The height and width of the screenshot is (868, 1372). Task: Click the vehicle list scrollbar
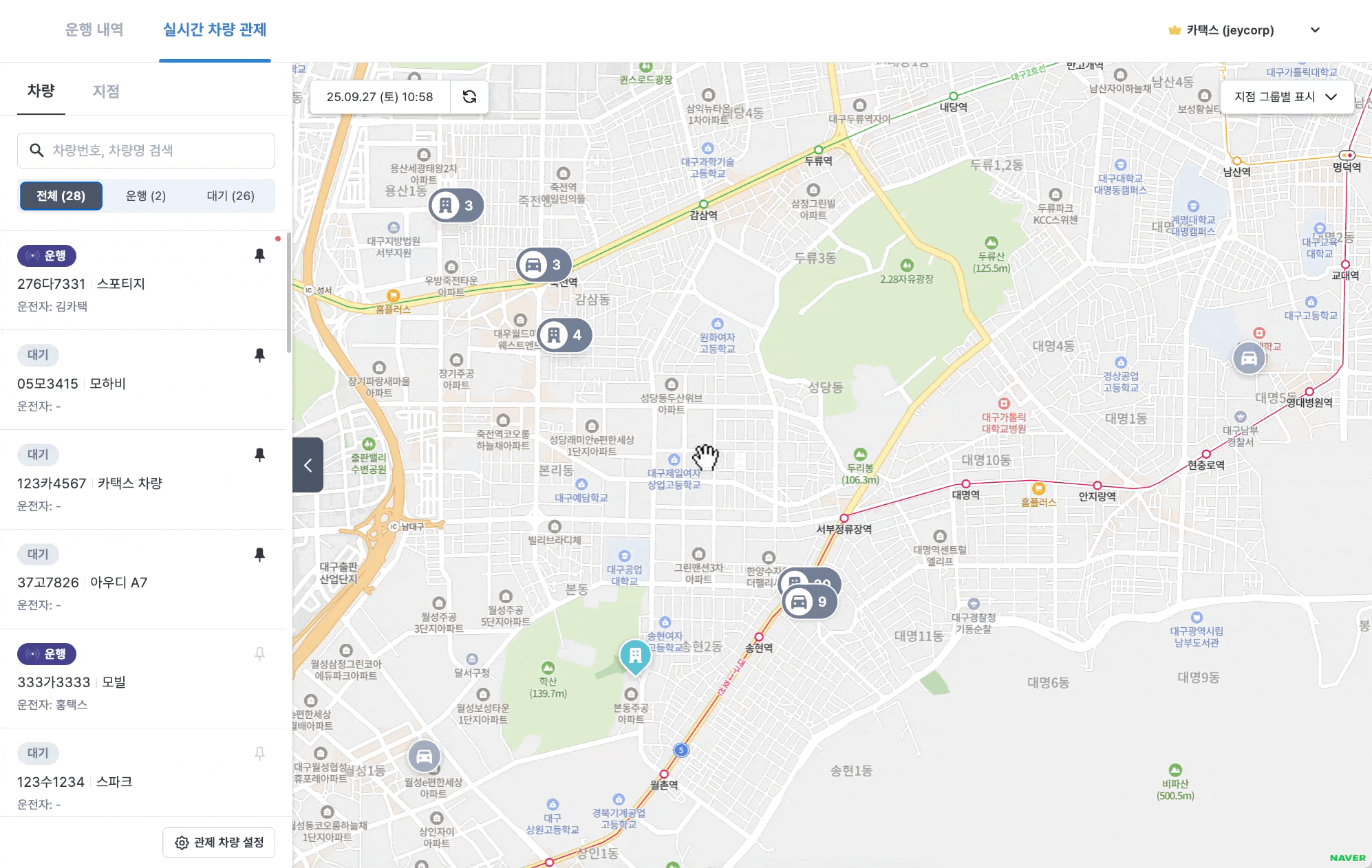point(289,292)
